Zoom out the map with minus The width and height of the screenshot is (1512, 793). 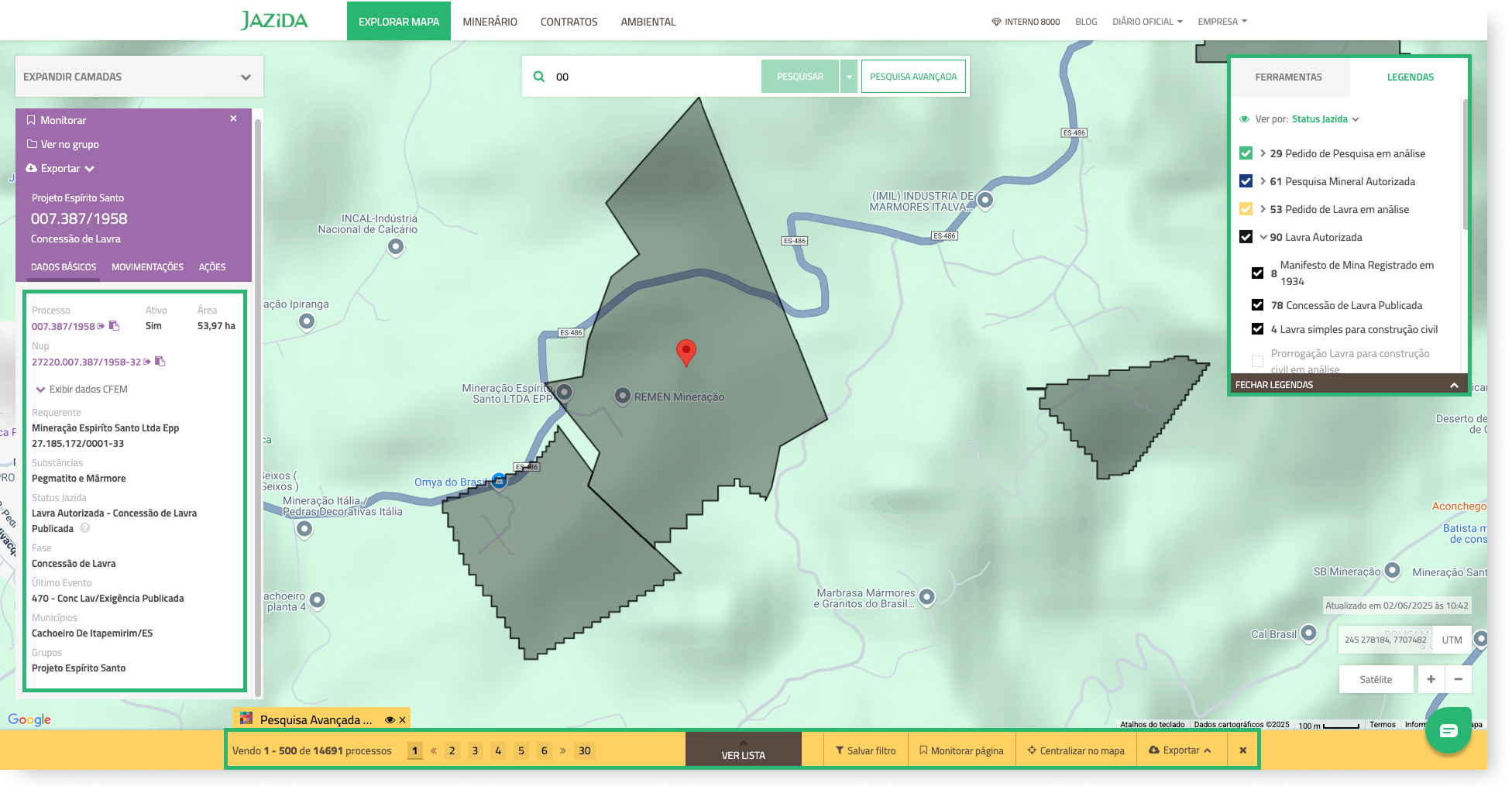[1458, 679]
